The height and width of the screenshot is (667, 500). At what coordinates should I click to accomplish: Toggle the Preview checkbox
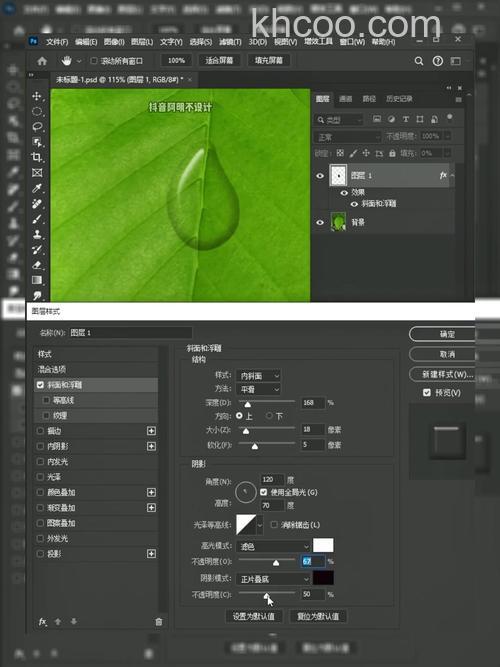point(427,392)
